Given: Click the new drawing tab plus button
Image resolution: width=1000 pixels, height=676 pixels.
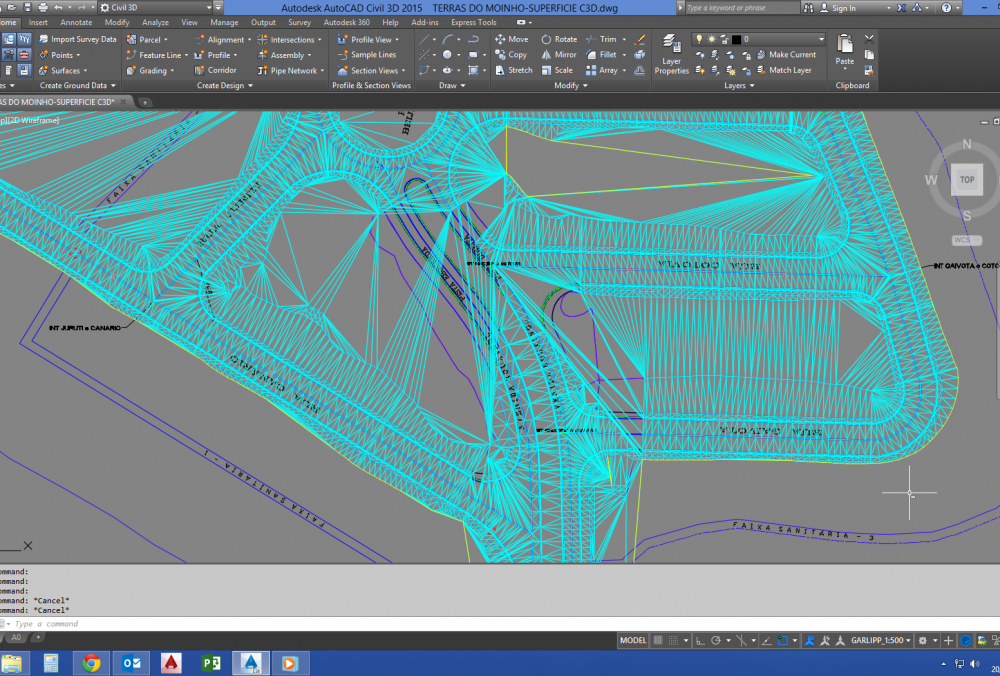Looking at the screenshot, I should (x=145, y=102).
